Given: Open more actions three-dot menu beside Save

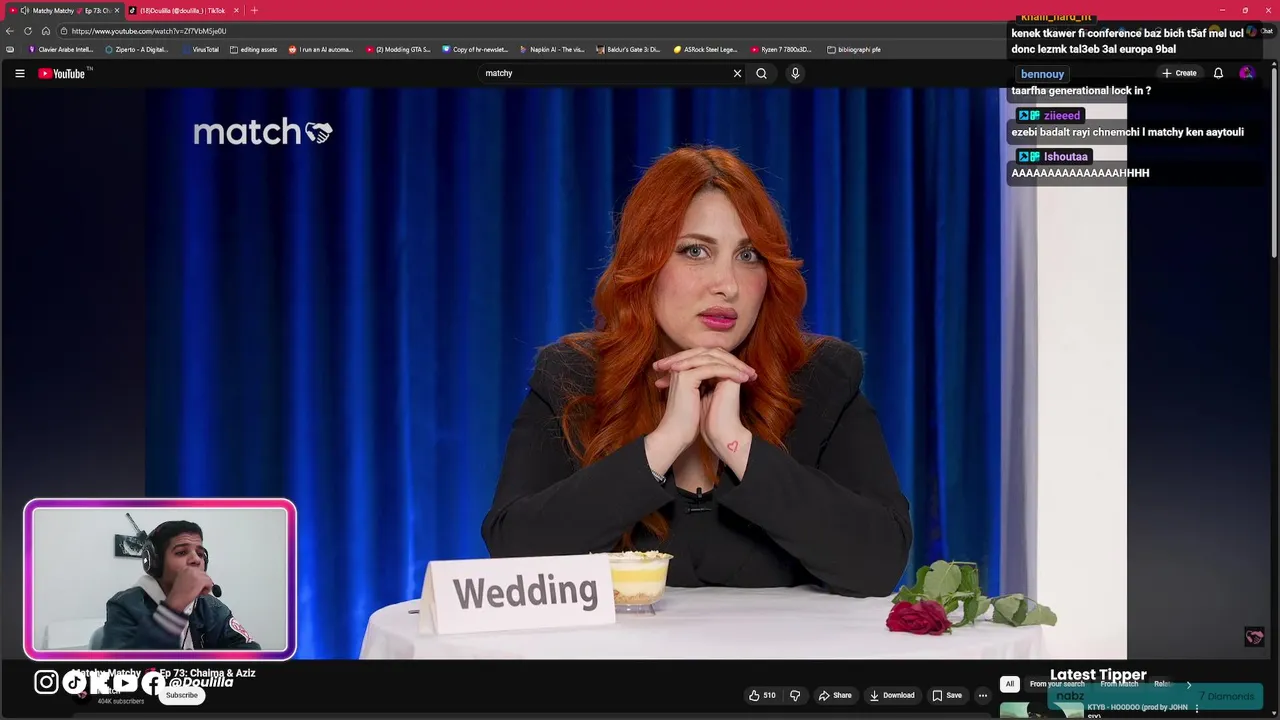Looking at the screenshot, I should 983,695.
